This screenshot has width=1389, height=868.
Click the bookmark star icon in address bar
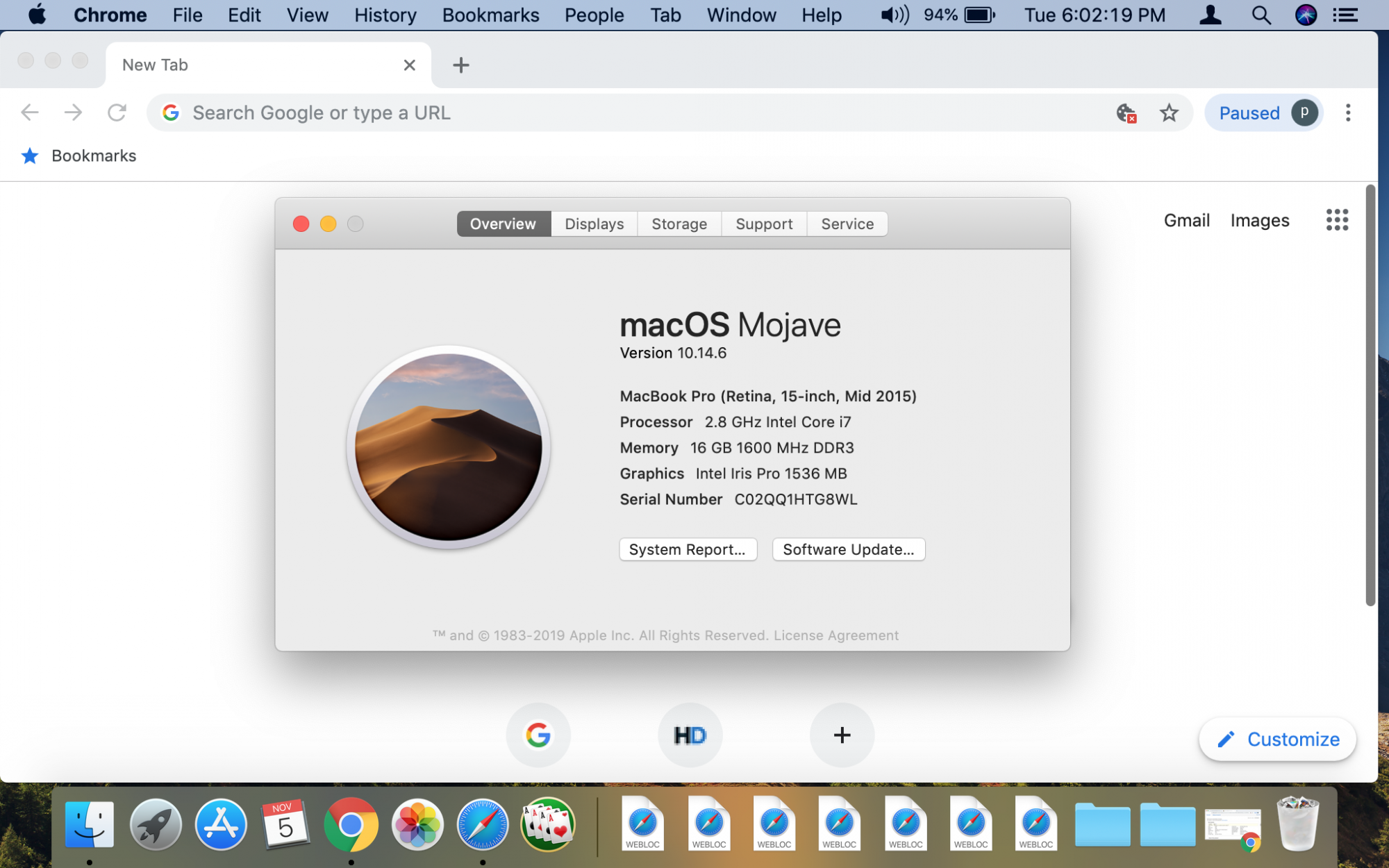(1169, 112)
